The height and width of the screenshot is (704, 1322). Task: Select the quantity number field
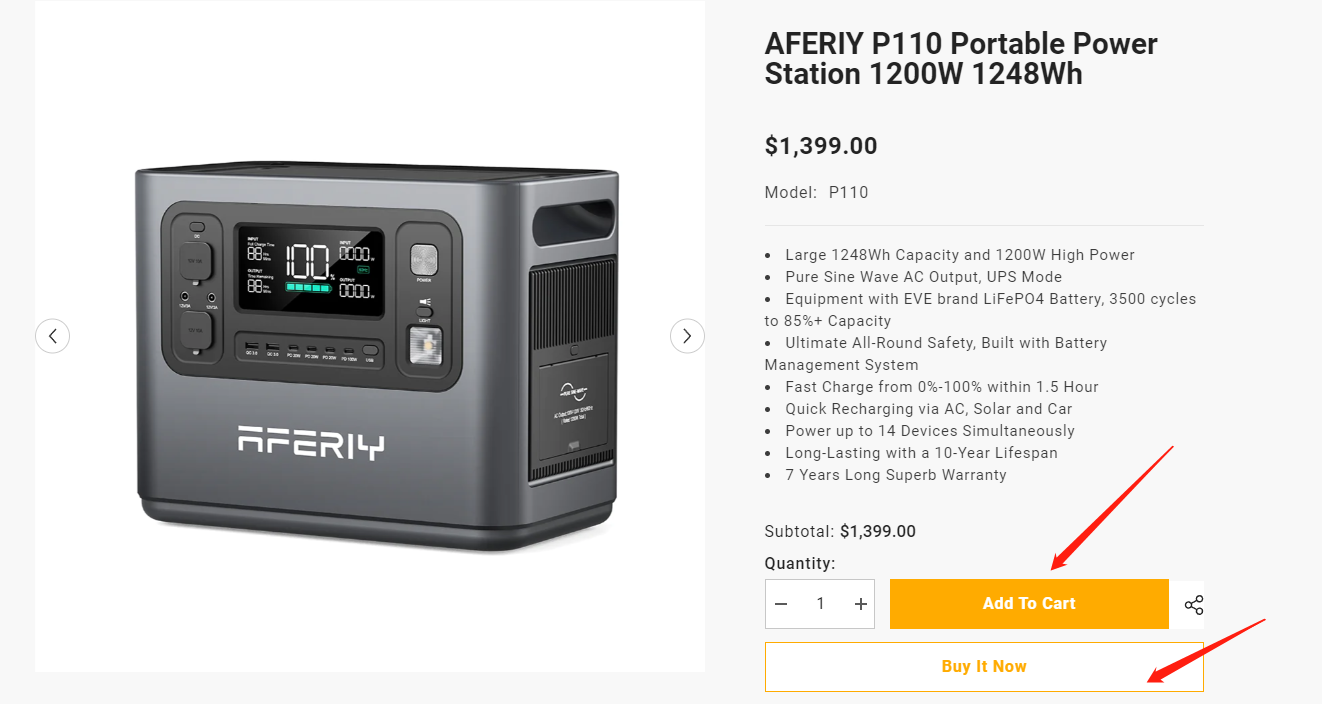pyautogui.click(x=821, y=604)
